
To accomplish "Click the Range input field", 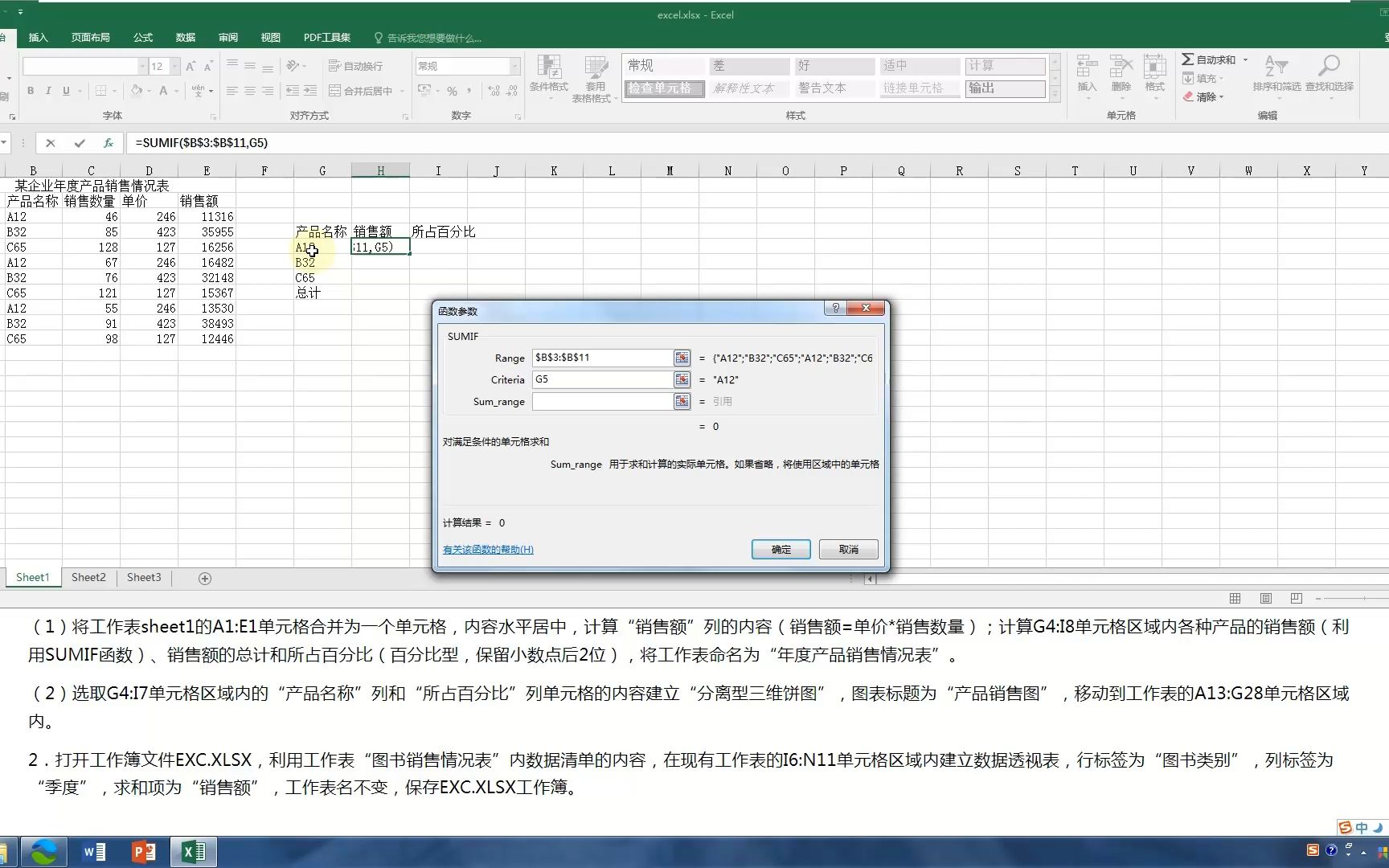I will [x=602, y=358].
